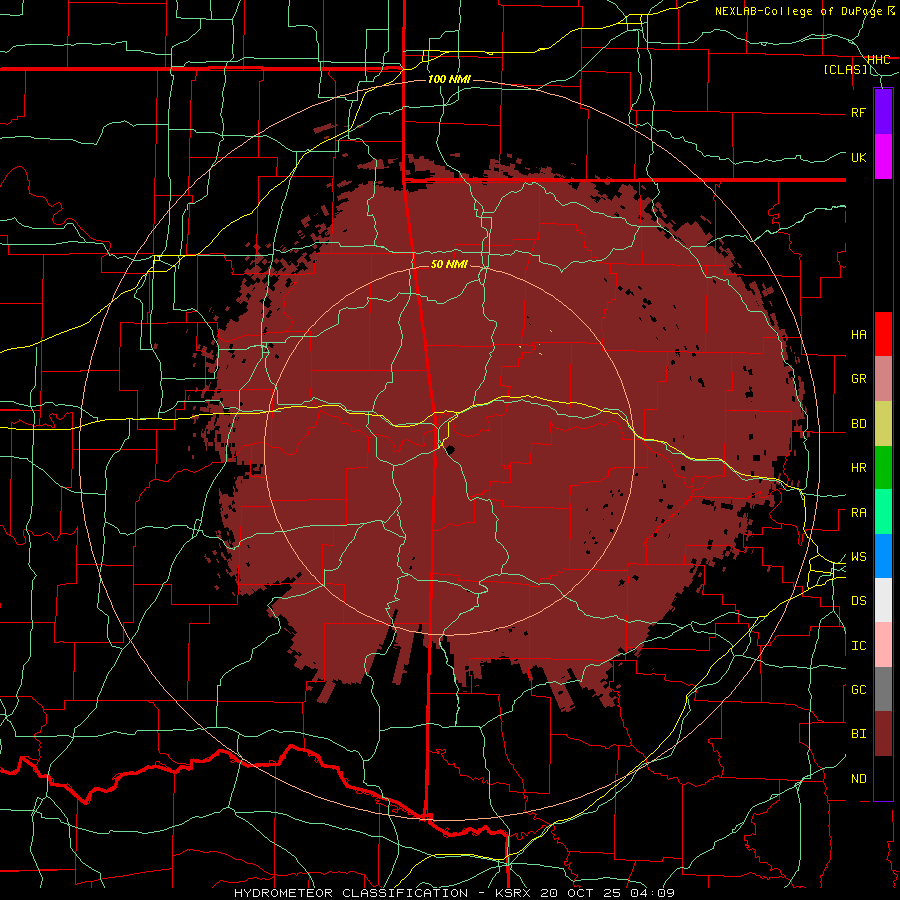Click the small black radar site gap near the ring center
The height and width of the screenshot is (900, 900).
(449, 449)
